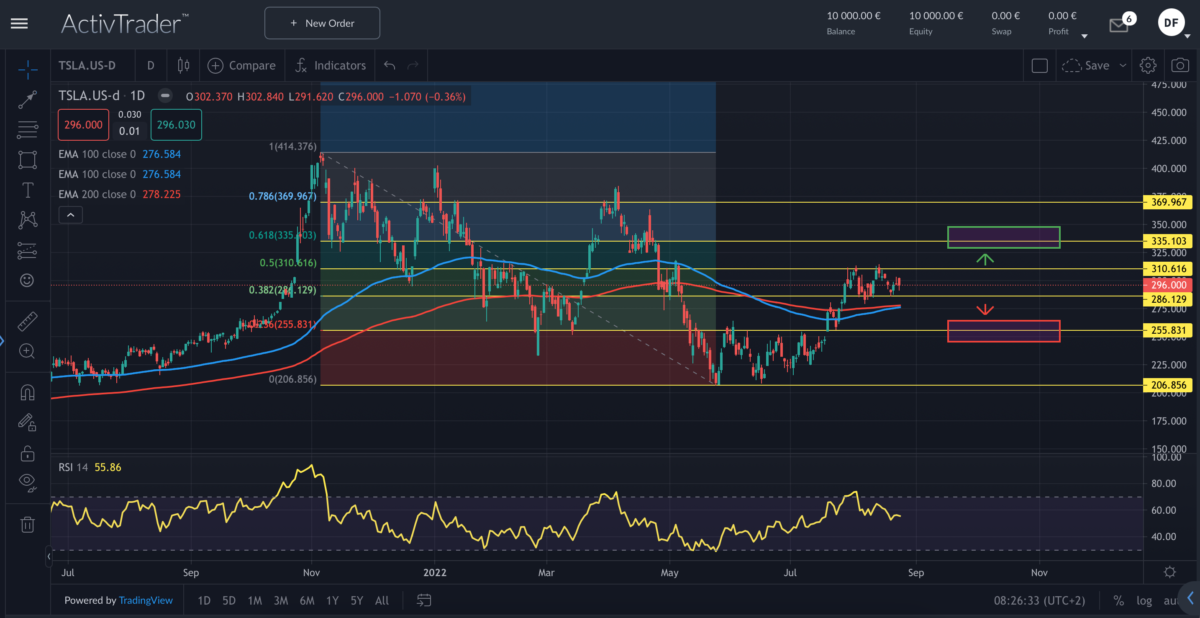
Task: Toggle percent scale mode
Action: (1118, 600)
